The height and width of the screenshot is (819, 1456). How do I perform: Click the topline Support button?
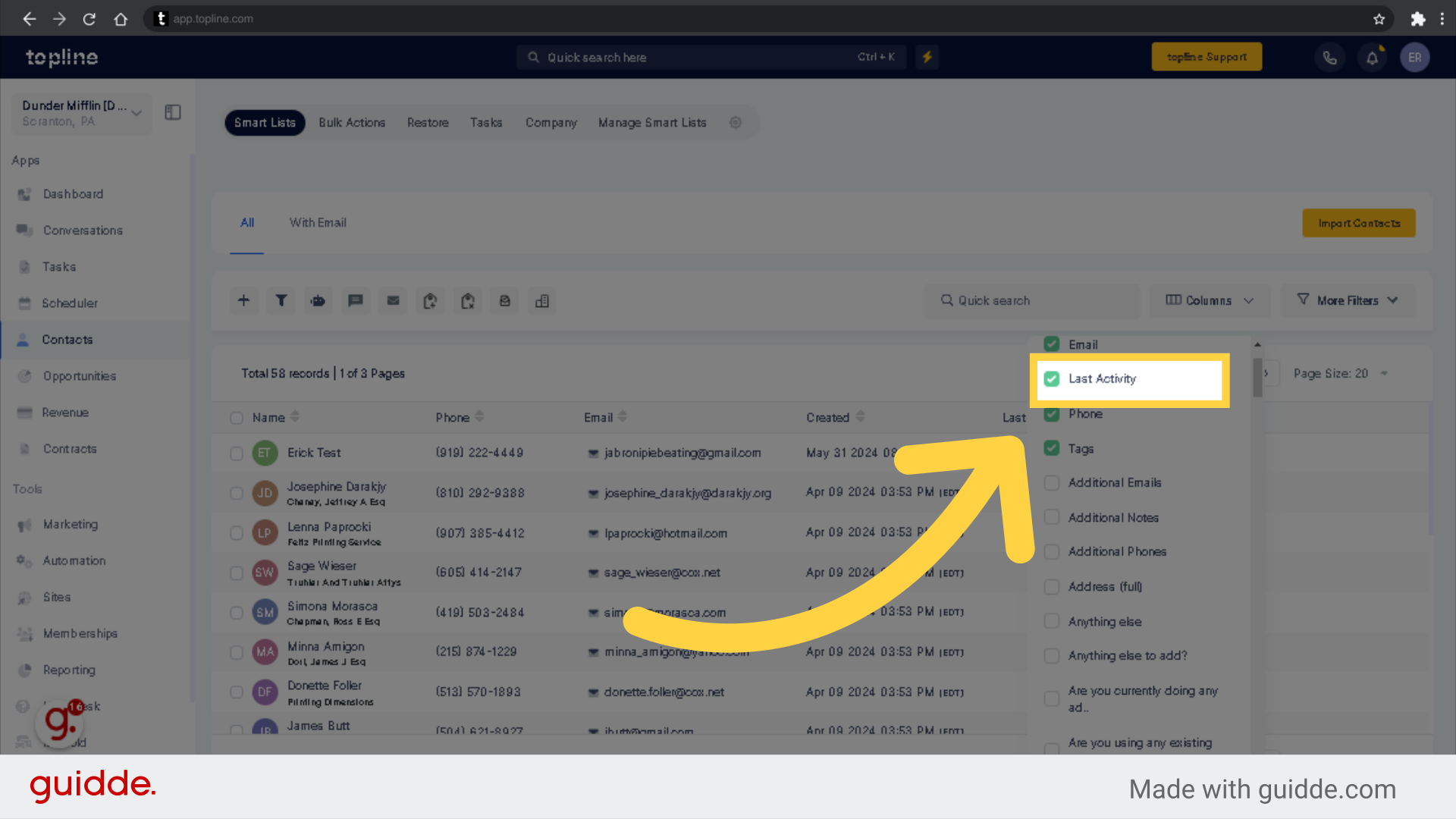click(x=1209, y=57)
